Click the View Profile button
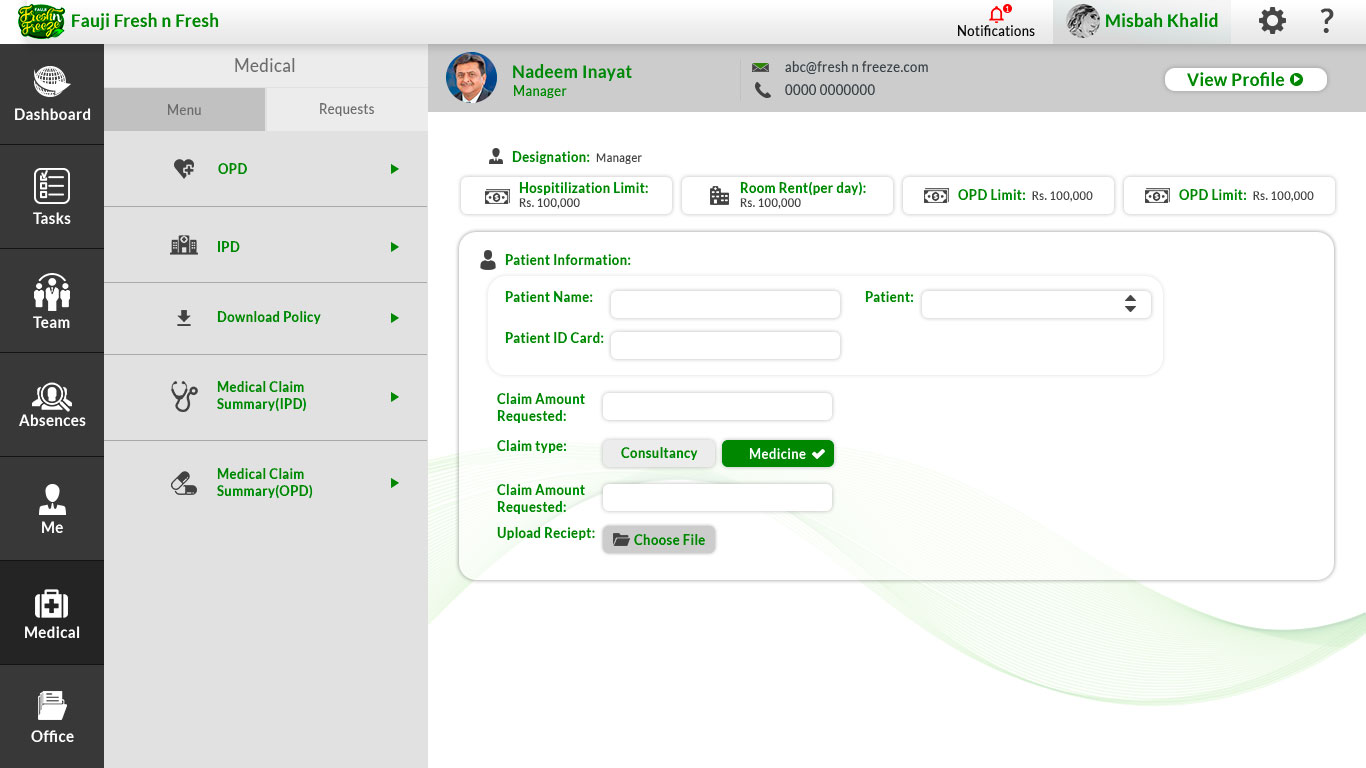The image size is (1366, 768). pos(1245,80)
